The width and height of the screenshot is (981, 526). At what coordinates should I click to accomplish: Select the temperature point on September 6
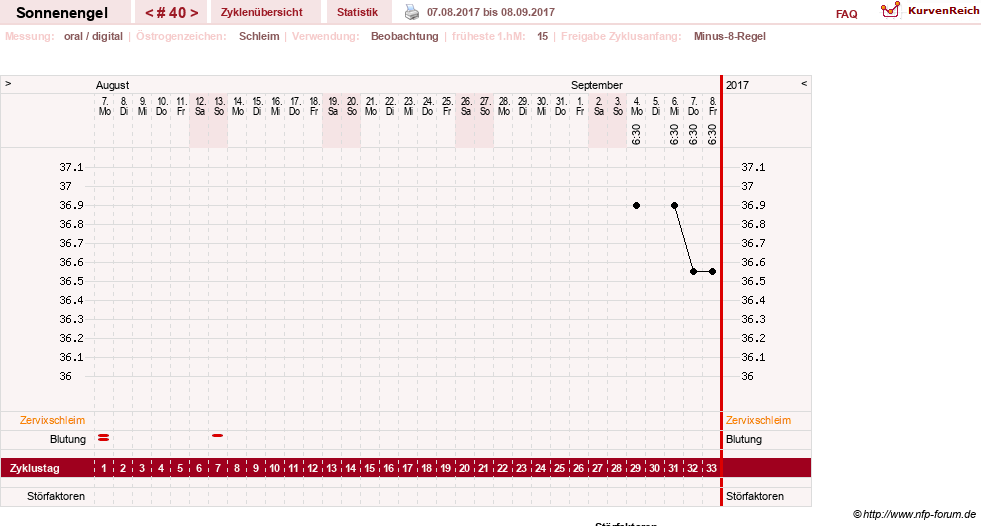(674, 205)
